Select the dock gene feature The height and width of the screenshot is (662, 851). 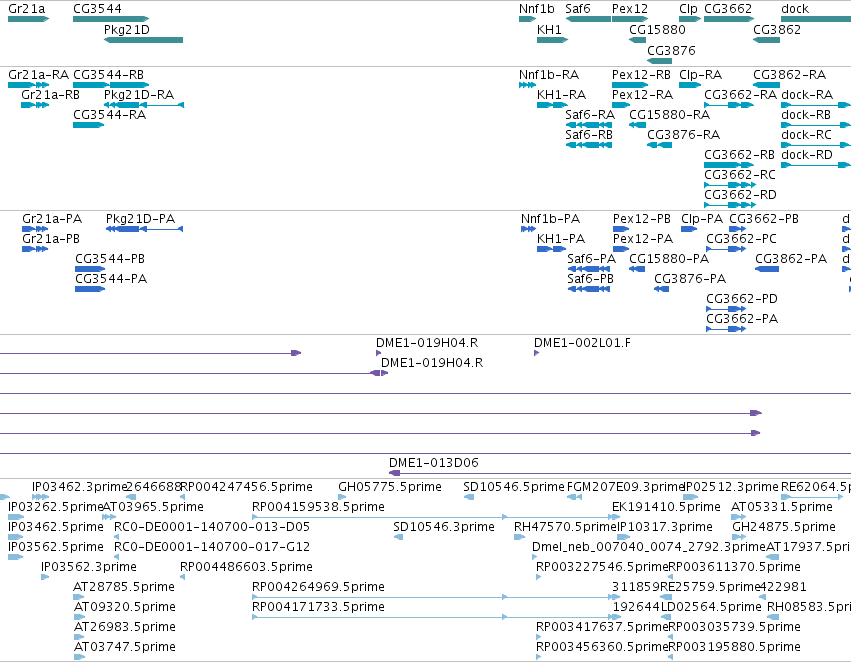(816, 19)
